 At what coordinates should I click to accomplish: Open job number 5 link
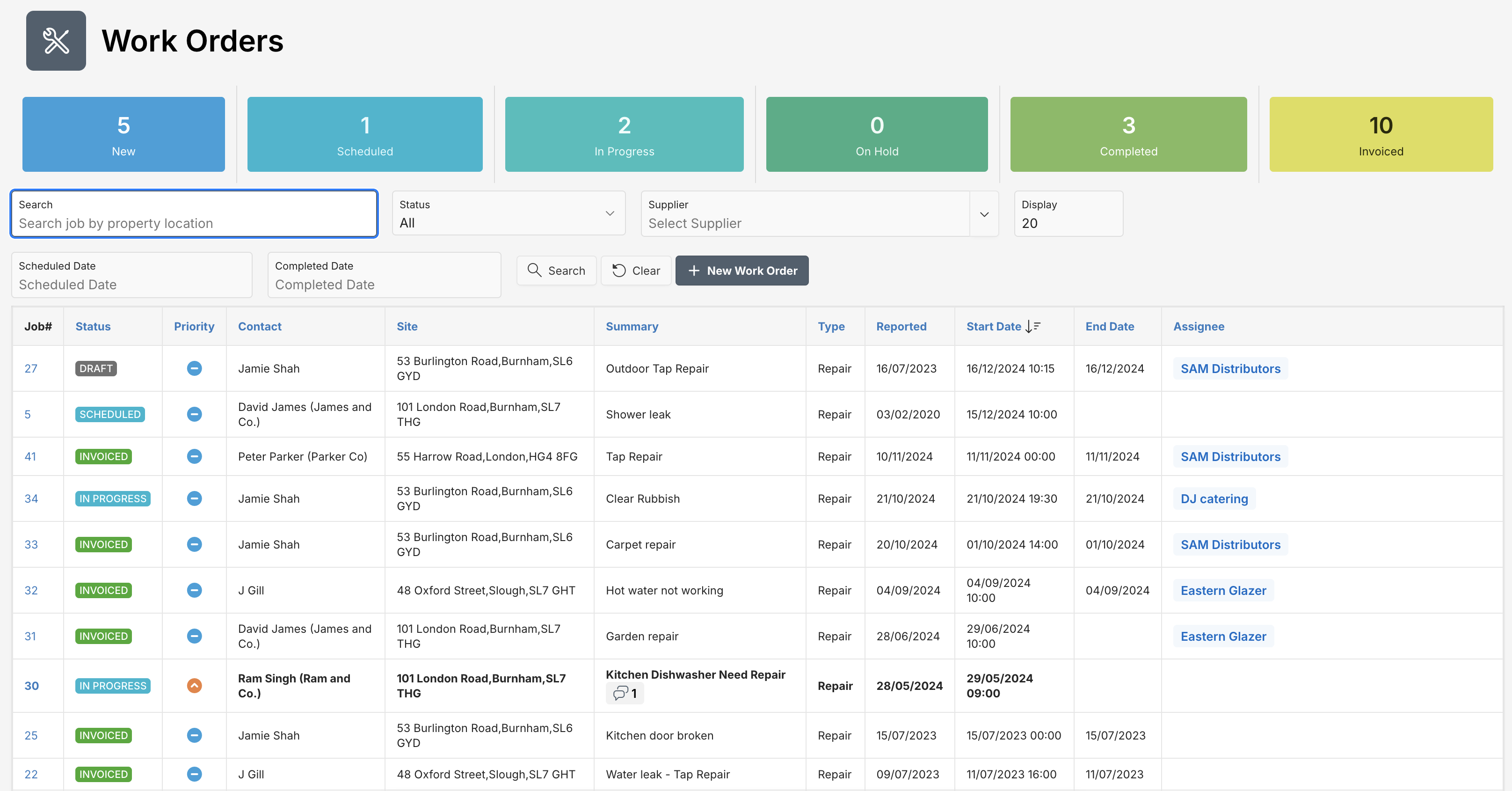tap(28, 414)
